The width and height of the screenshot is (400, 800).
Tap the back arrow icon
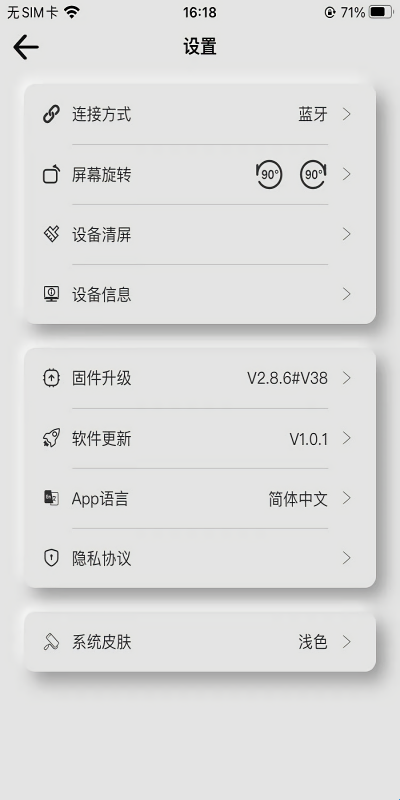26,47
